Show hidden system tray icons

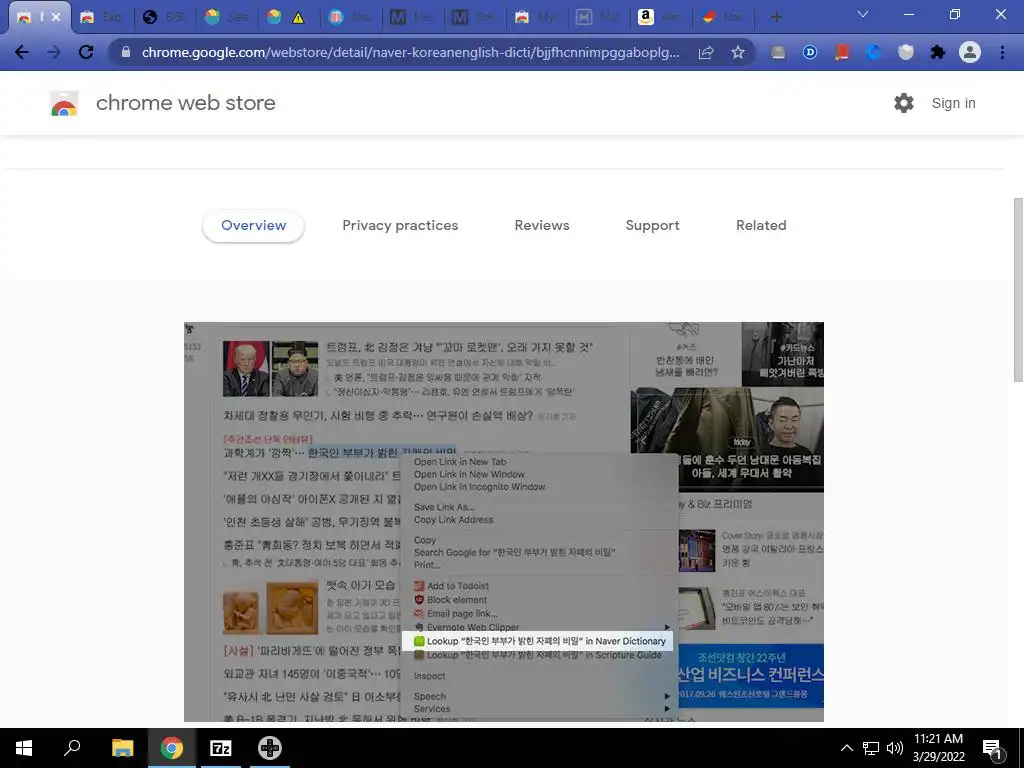pos(846,748)
